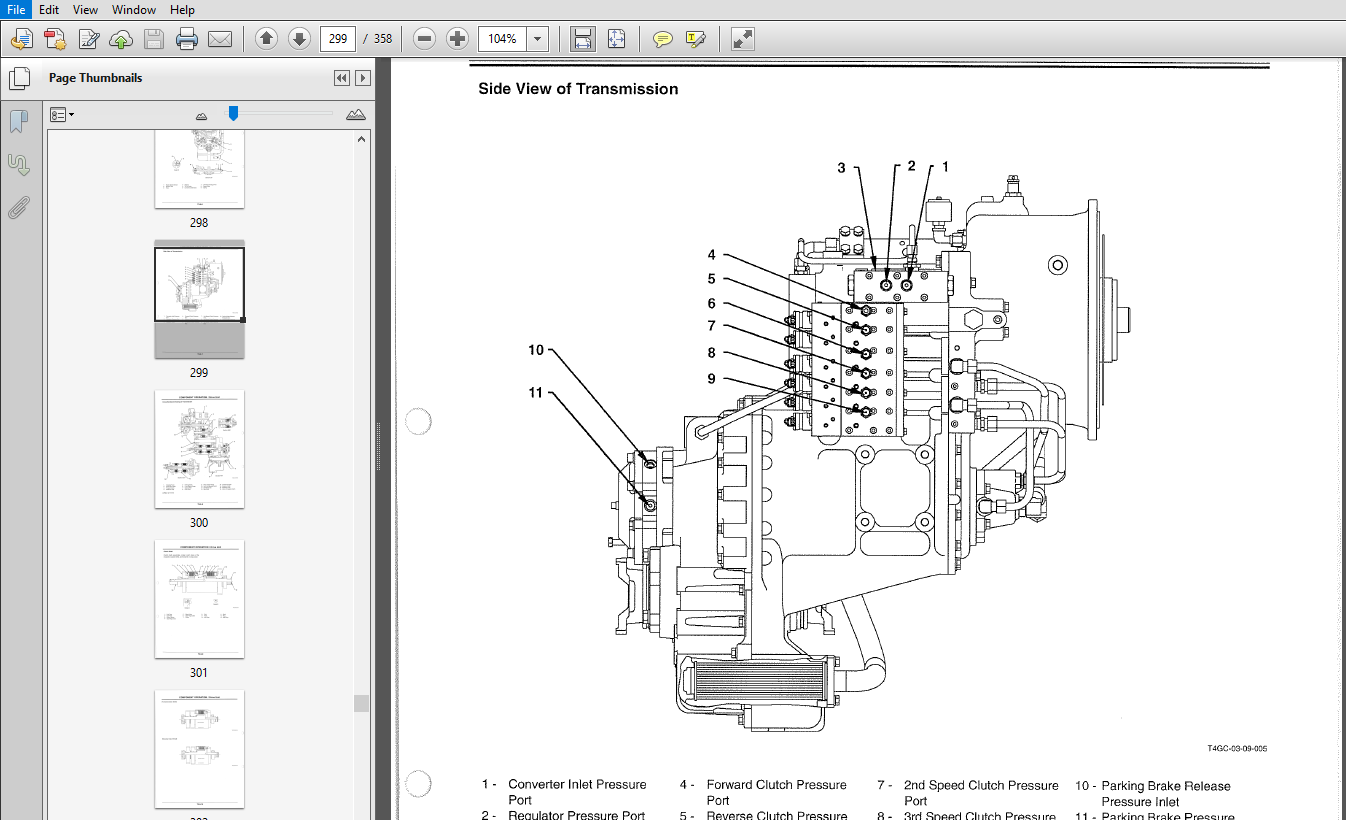The image size is (1346, 820).
Task: Click the total page count '358'
Action: point(383,39)
